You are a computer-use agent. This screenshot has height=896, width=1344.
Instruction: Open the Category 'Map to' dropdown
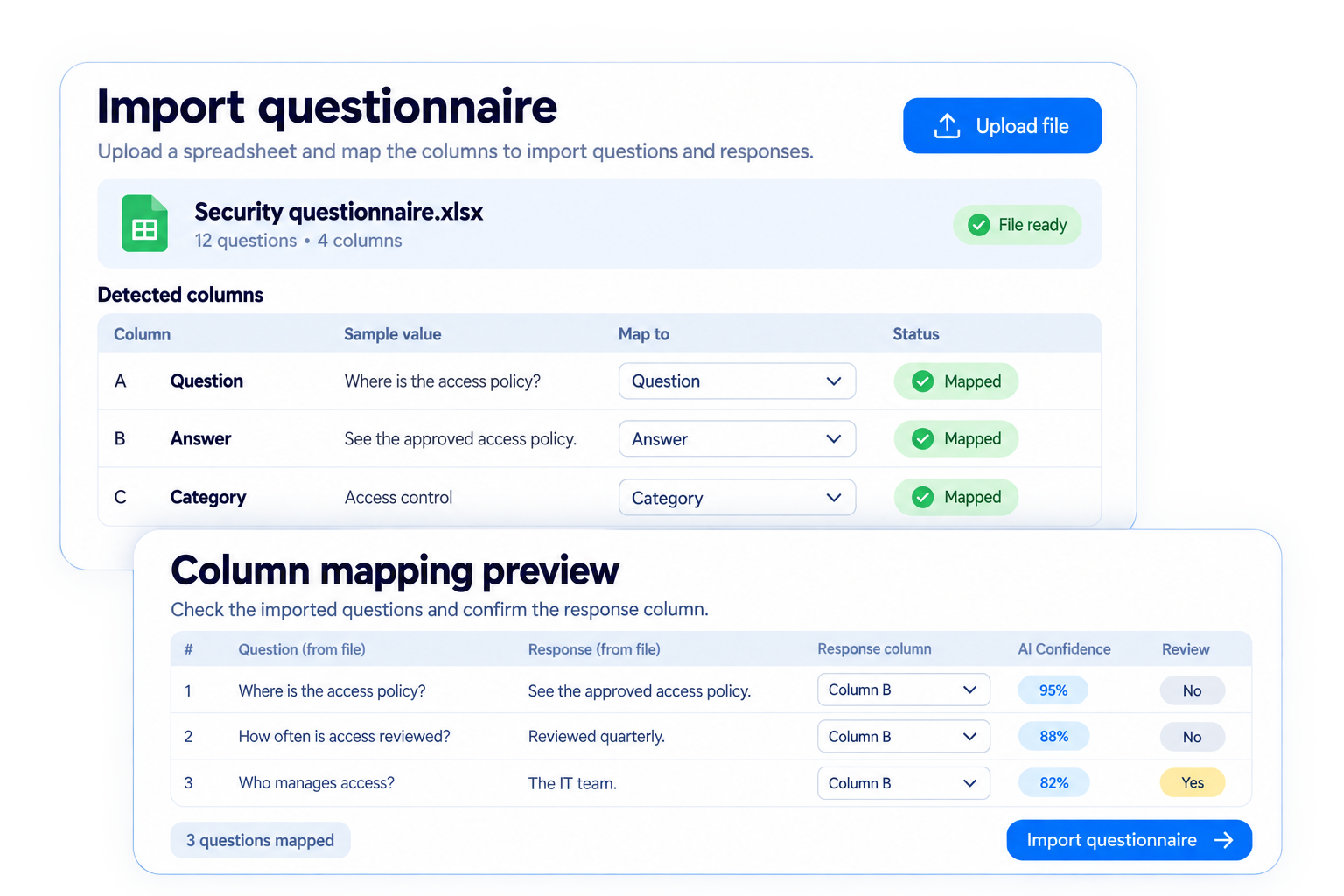(x=737, y=498)
